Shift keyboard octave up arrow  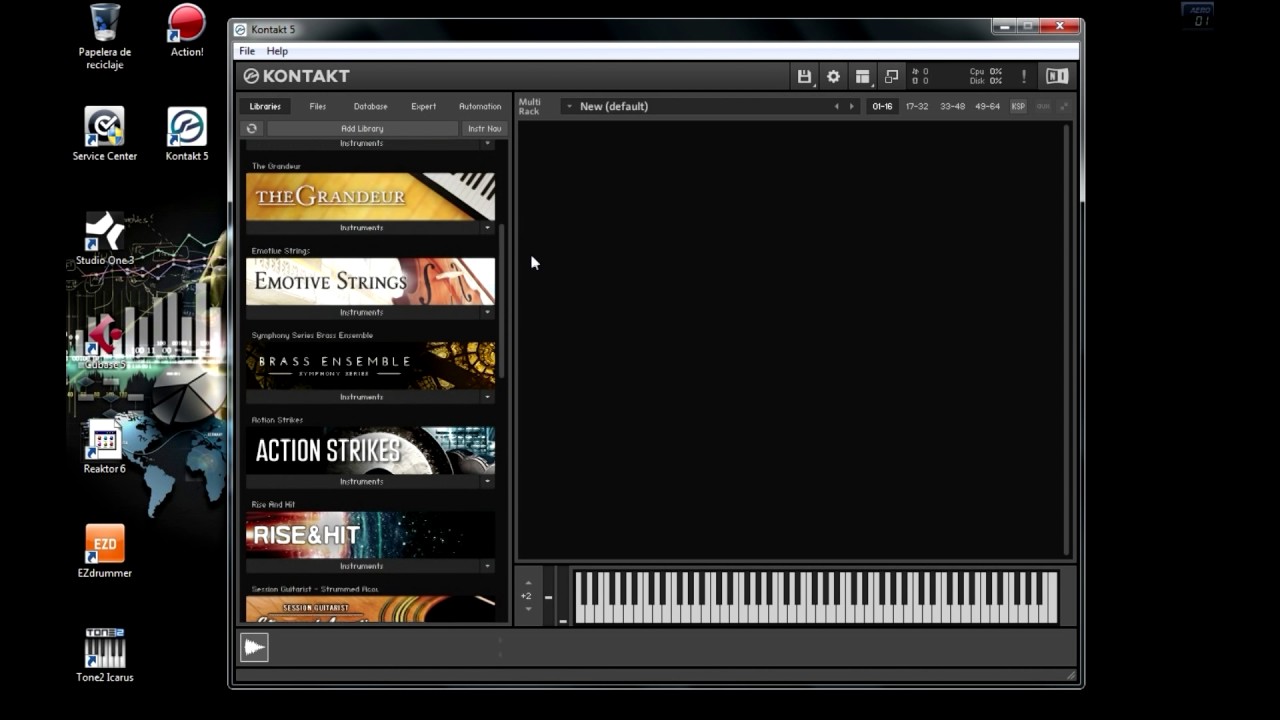pyautogui.click(x=528, y=583)
